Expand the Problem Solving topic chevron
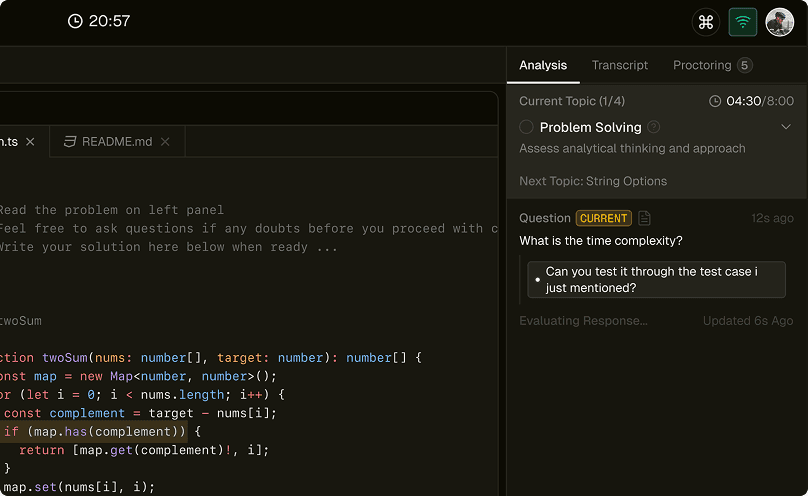 click(785, 127)
